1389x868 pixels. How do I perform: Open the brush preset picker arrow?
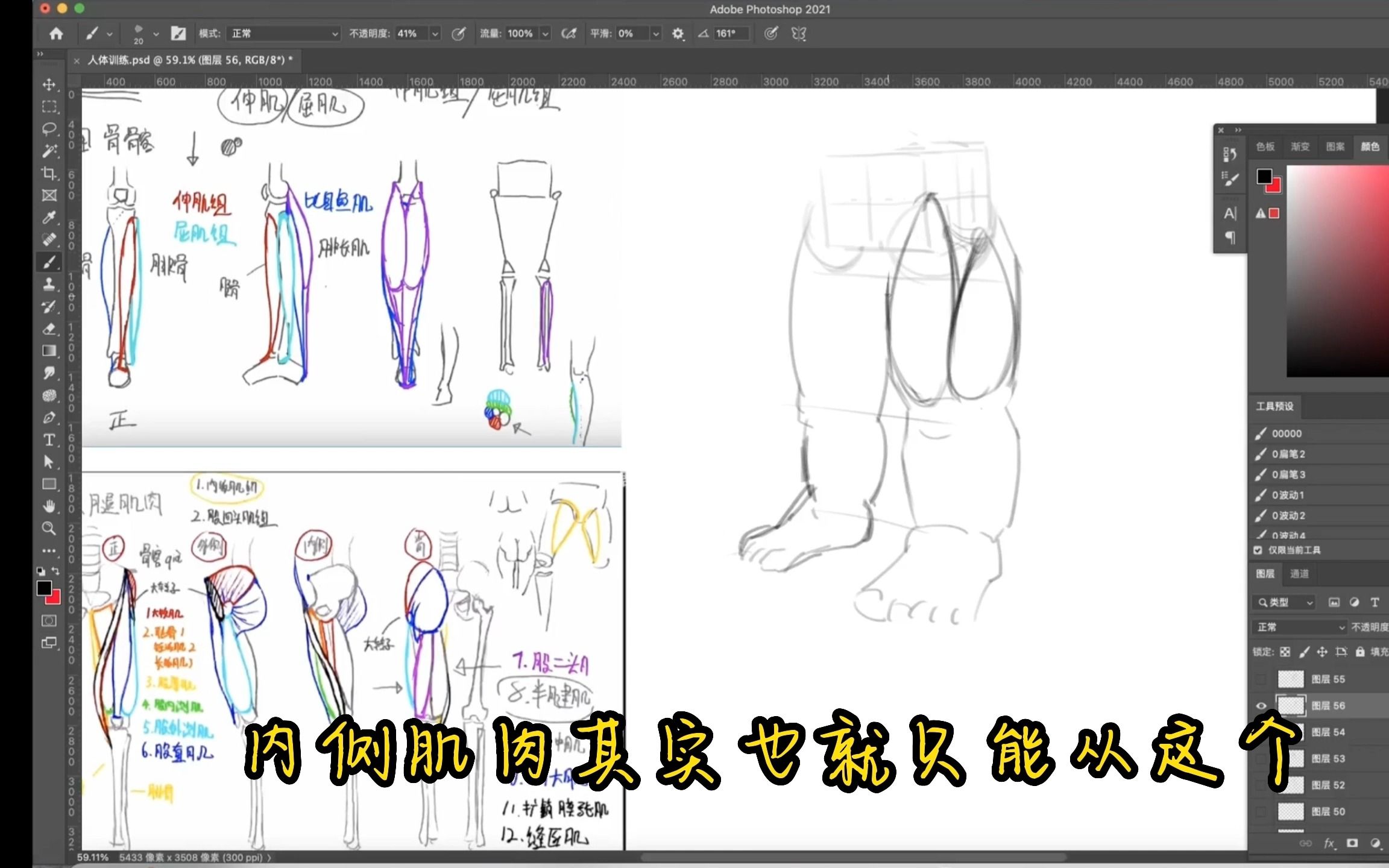(156, 34)
